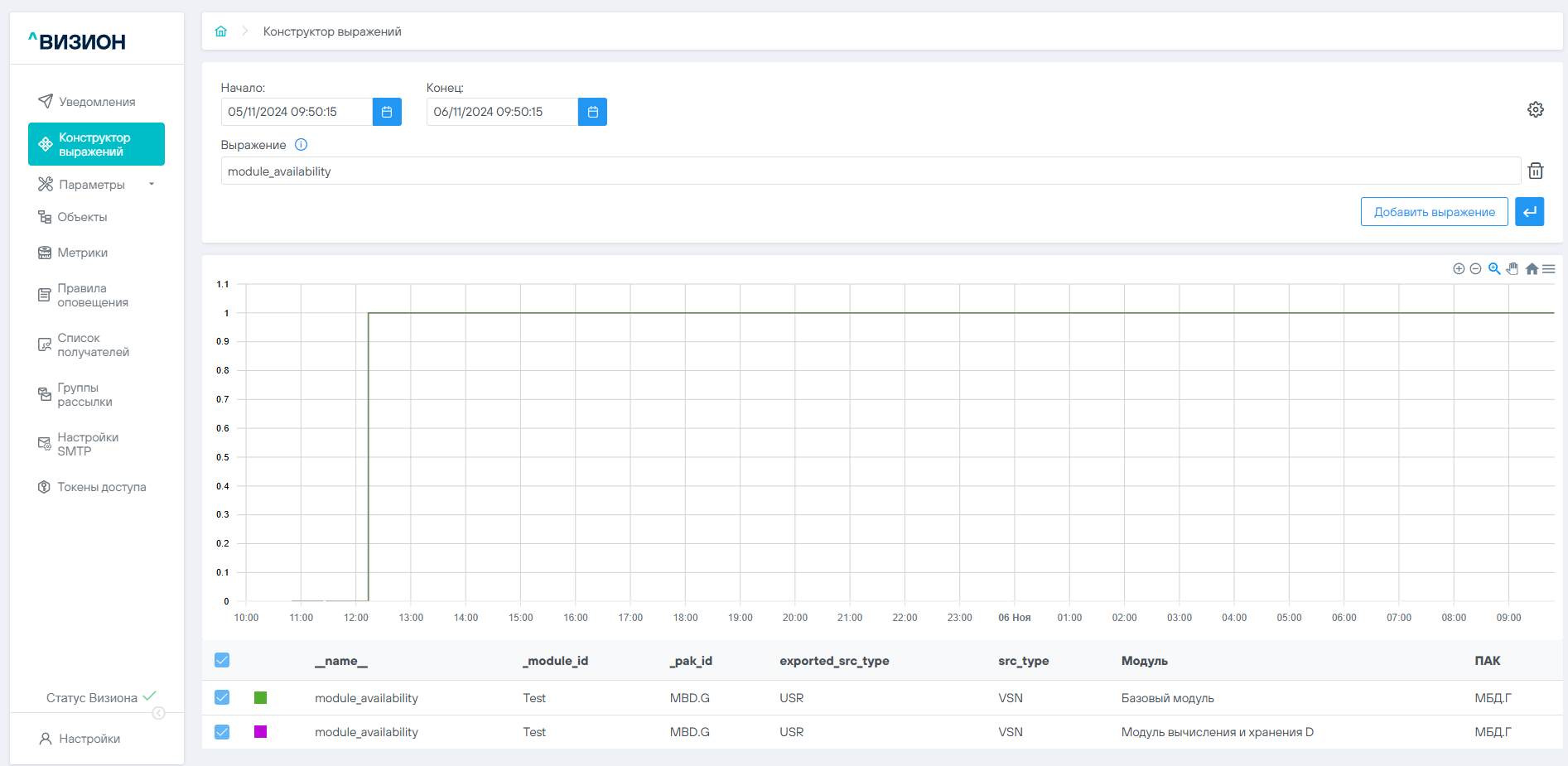Select the magnifier selection zoom tool
This screenshot has height=766, width=1568.
point(1494,269)
